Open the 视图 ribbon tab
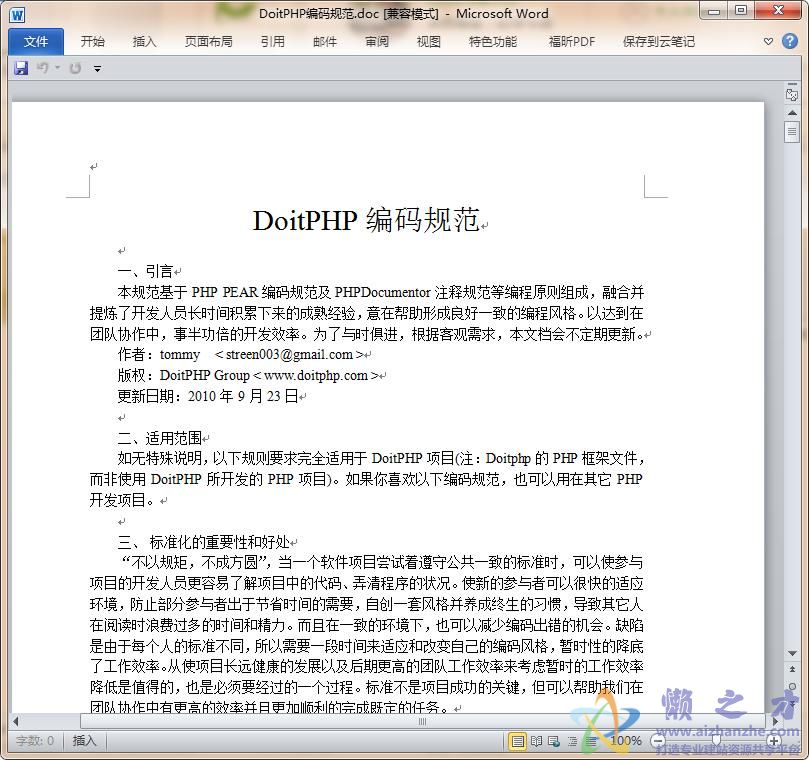Viewport: 809px width, 760px height. [429, 41]
